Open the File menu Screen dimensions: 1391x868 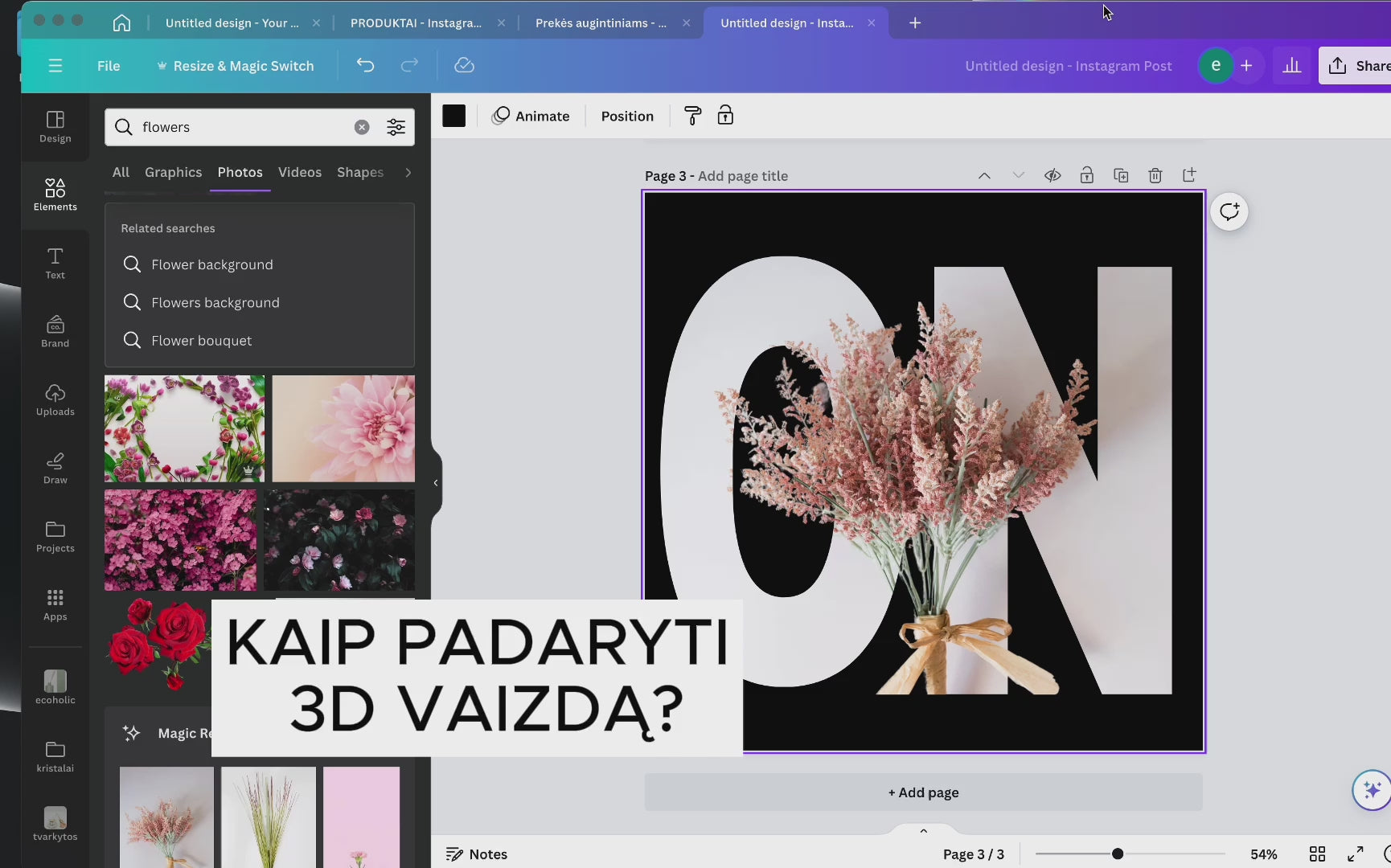(x=109, y=66)
